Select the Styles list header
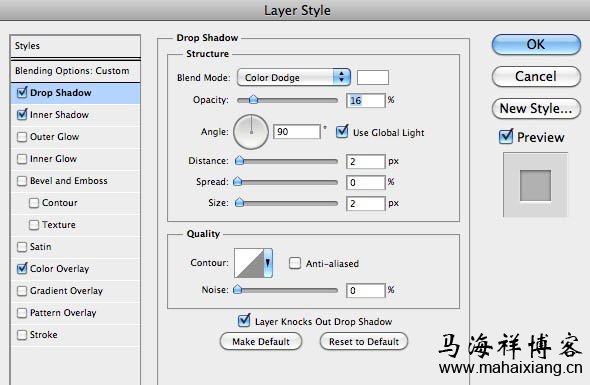 pos(75,46)
